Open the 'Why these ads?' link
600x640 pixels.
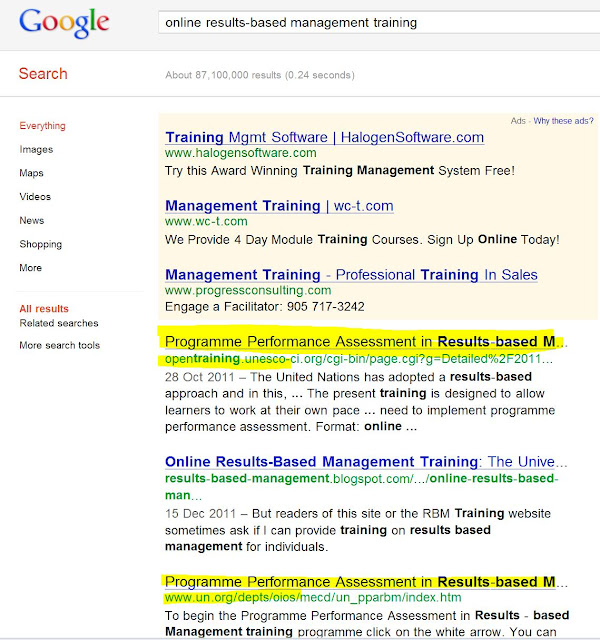(x=563, y=121)
